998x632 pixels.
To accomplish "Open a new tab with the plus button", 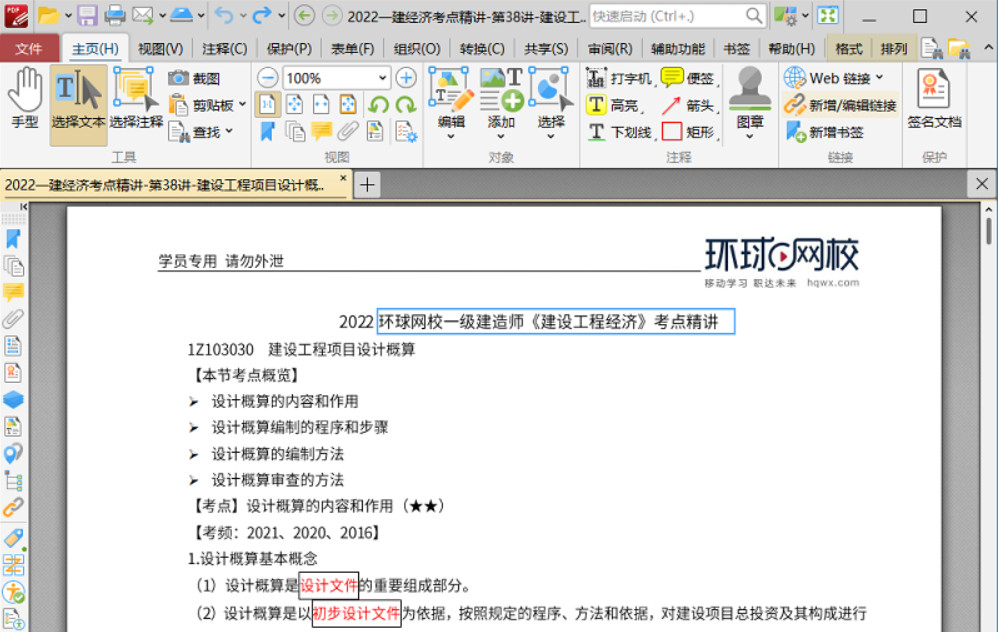I will pyautogui.click(x=367, y=185).
